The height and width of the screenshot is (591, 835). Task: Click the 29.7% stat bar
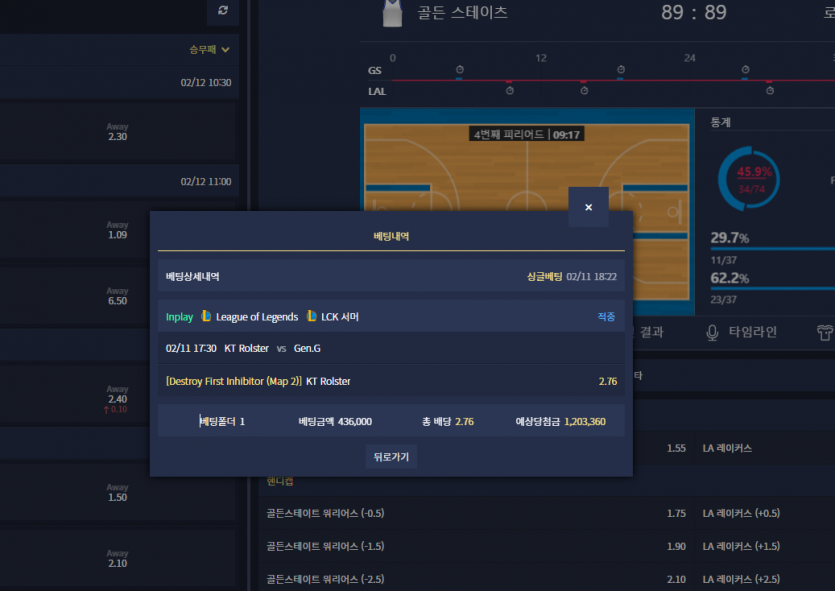pyautogui.click(x=773, y=249)
